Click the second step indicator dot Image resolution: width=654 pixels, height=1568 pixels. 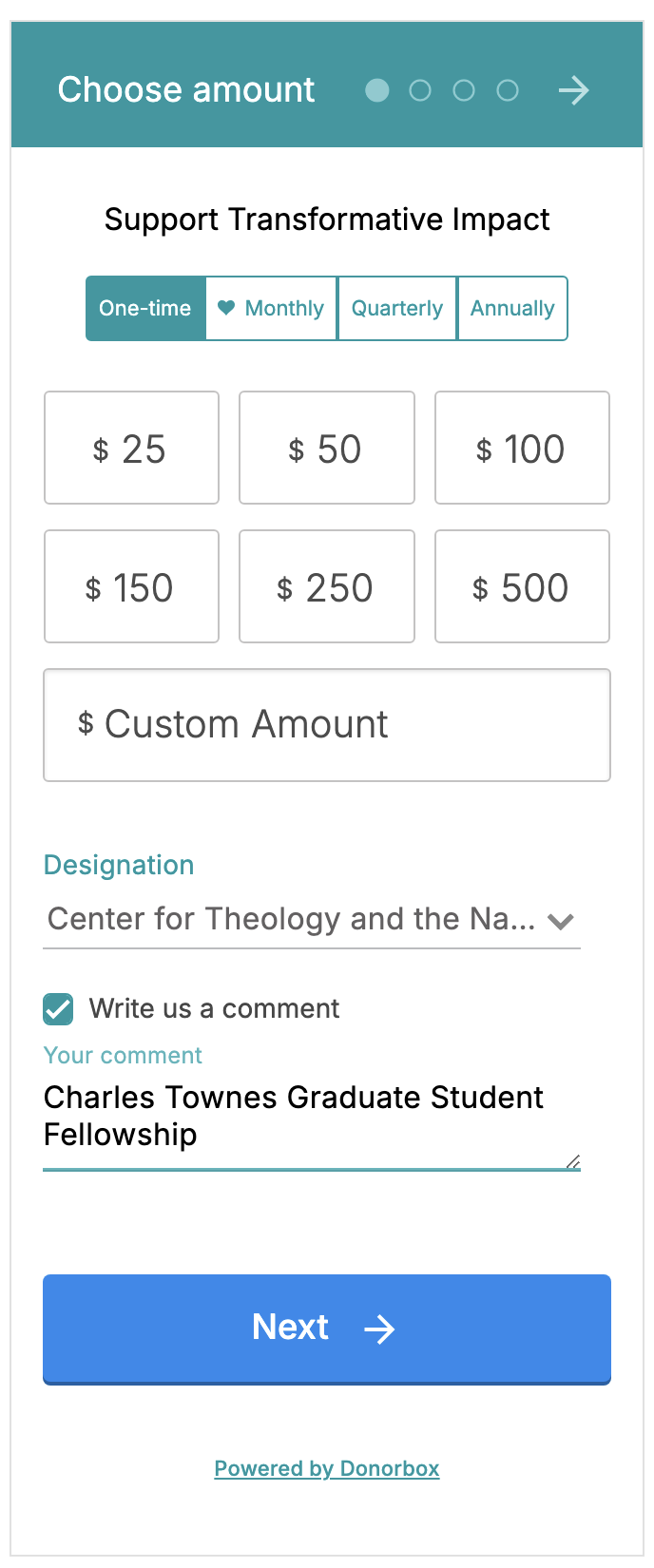[x=420, y=90]
